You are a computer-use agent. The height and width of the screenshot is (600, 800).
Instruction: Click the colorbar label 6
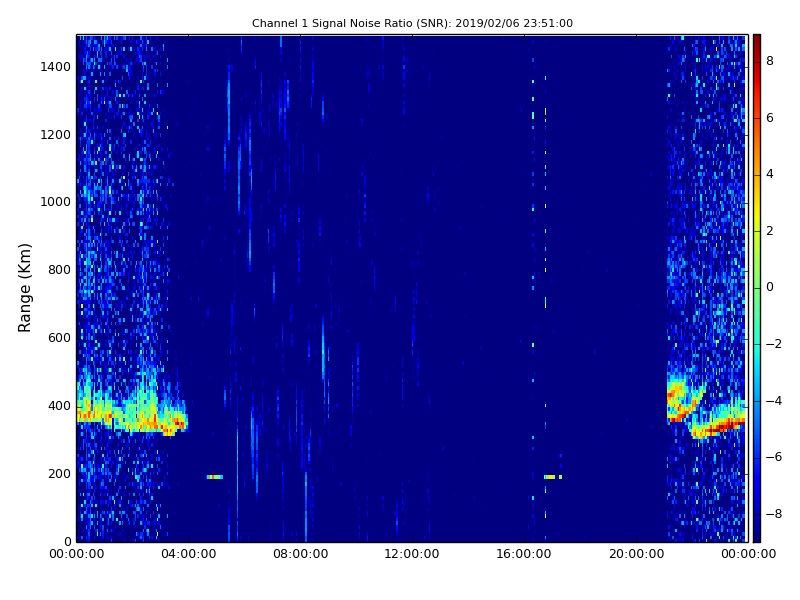click(770, 118)
